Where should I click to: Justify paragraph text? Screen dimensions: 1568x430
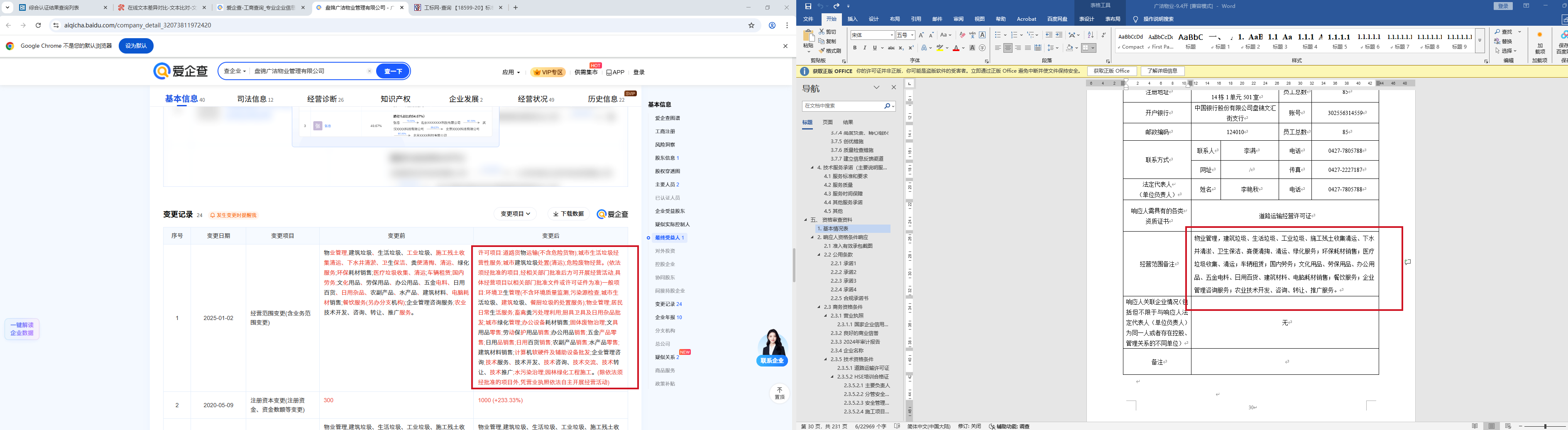coord(1028,48)
